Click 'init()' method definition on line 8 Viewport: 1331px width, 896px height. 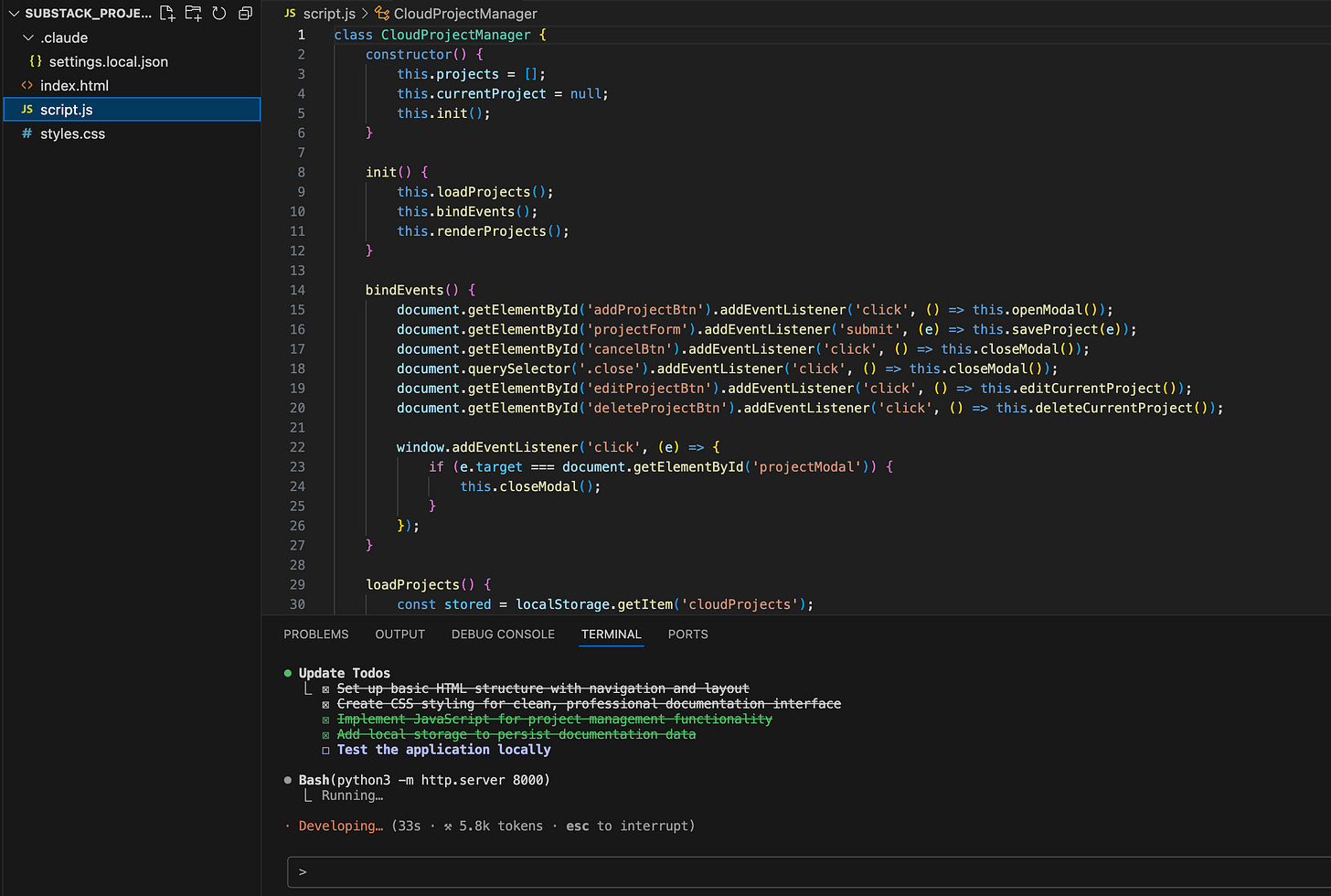(389, 172)
